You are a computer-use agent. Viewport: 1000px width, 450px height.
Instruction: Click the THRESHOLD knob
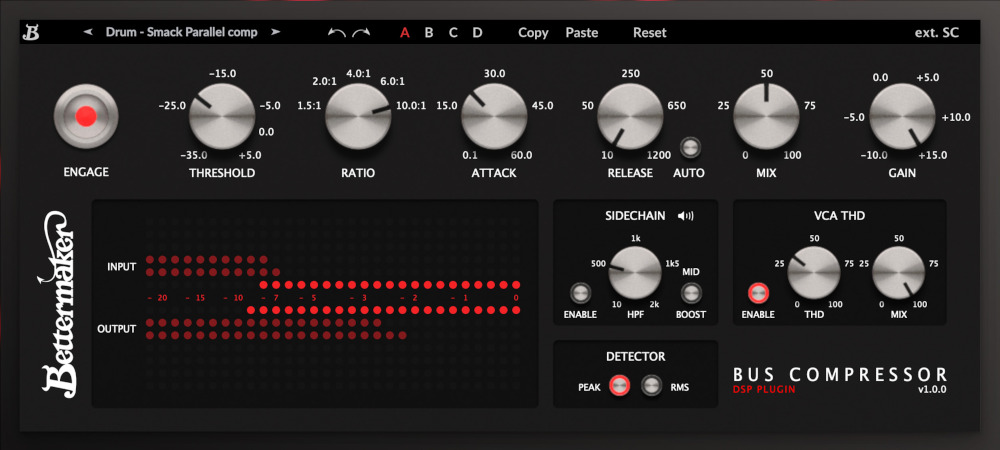coord(222,117)
